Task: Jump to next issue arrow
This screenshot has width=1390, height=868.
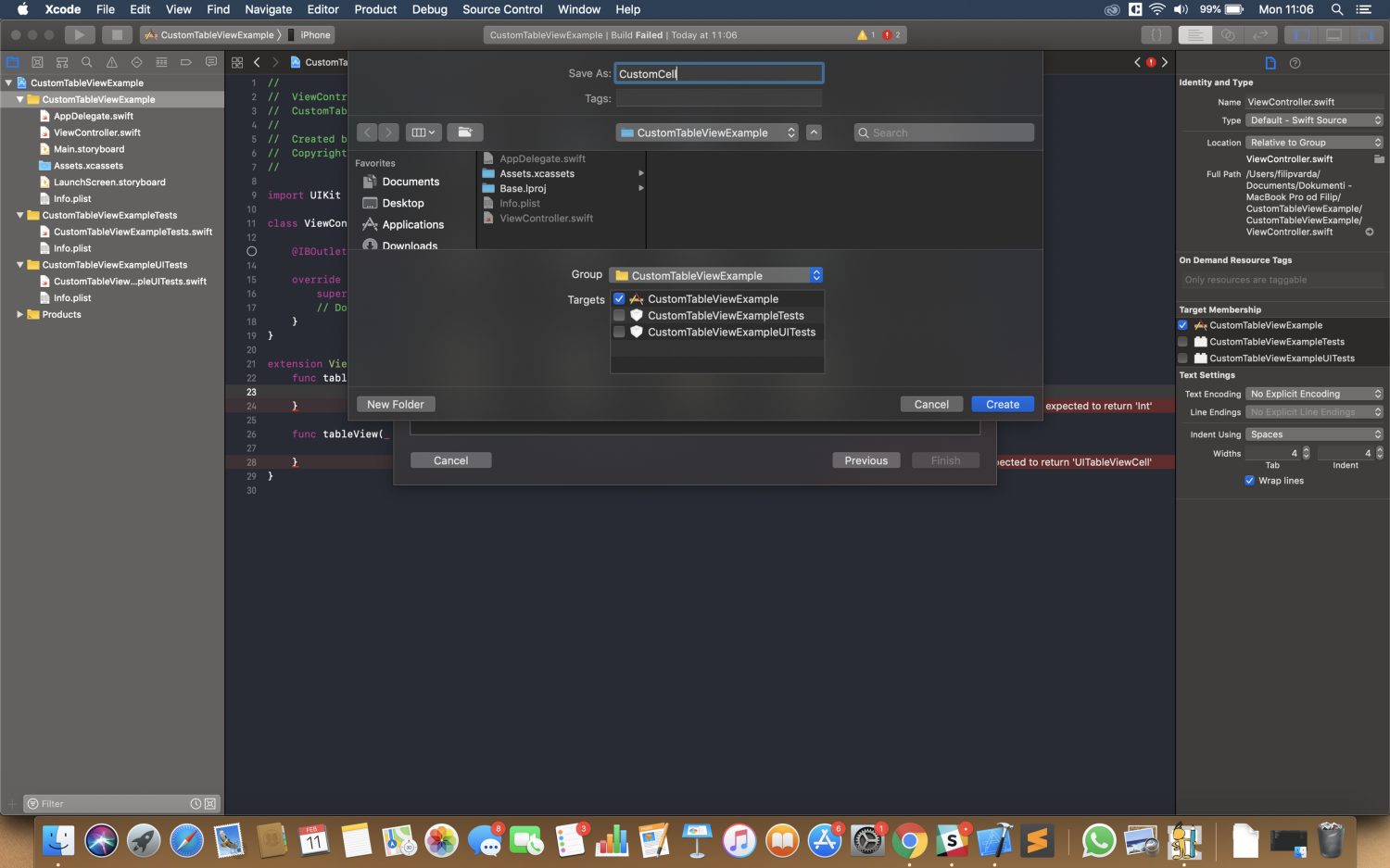Action: point(1165,62)
